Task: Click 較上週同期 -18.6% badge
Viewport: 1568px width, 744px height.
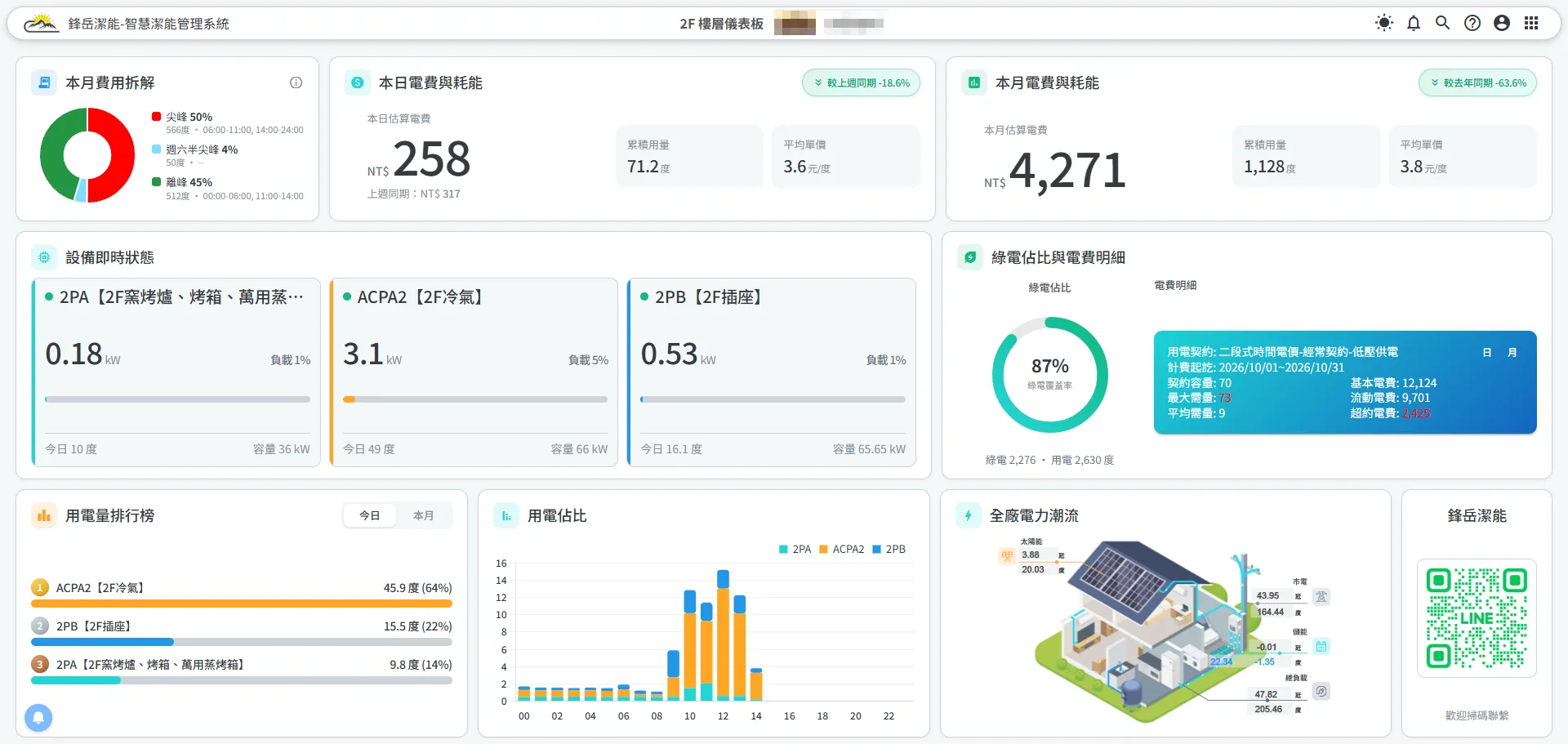Action: pos(861,82)
